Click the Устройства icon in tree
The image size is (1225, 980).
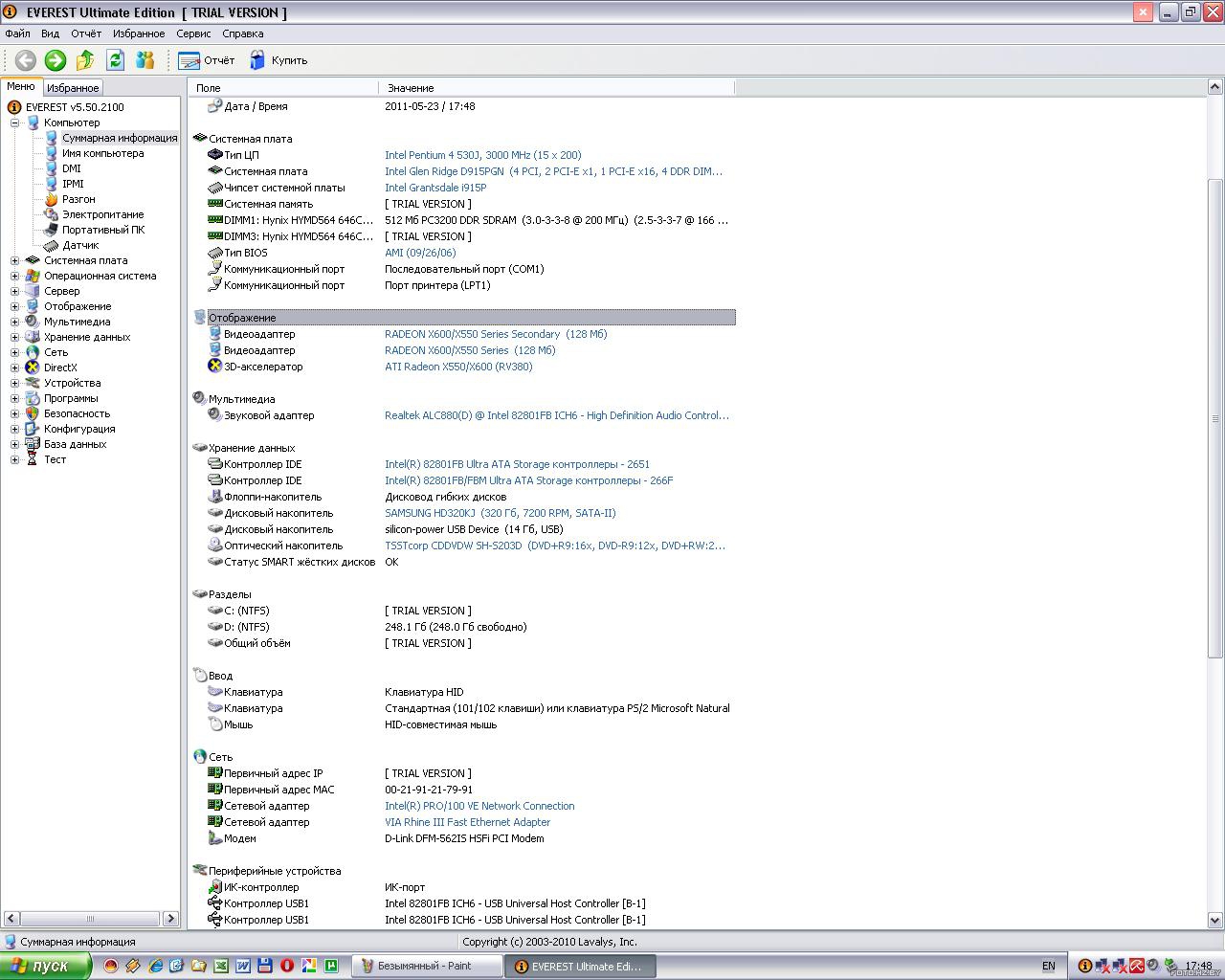33,383
